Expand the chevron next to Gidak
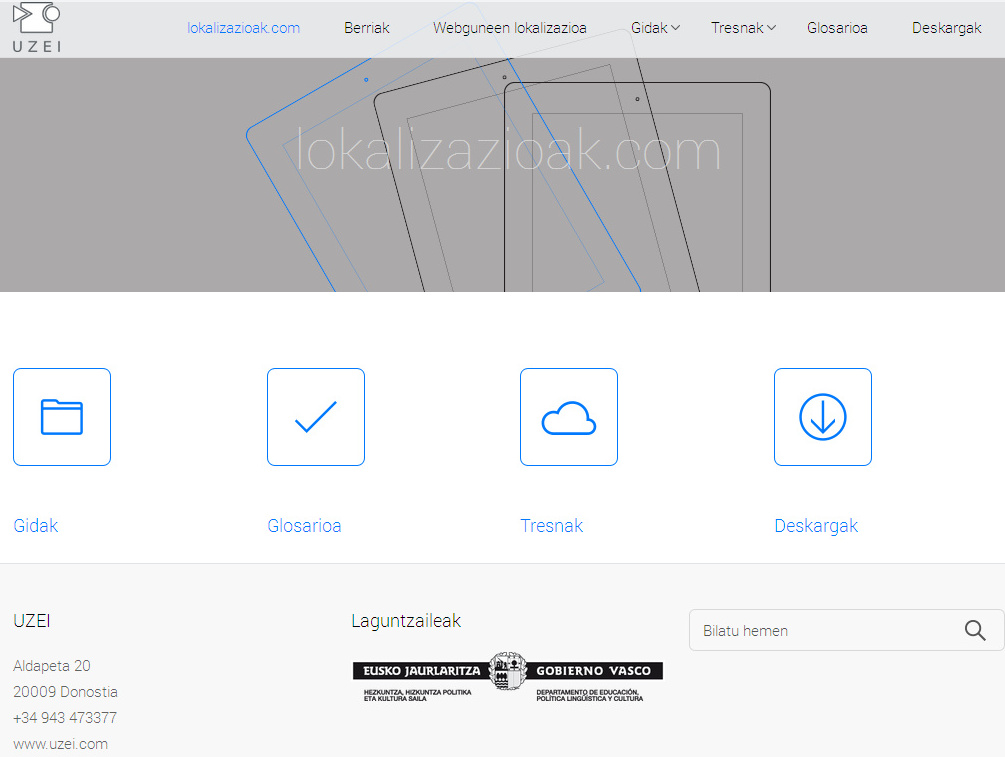1005x757 pixels. (673, 29)
